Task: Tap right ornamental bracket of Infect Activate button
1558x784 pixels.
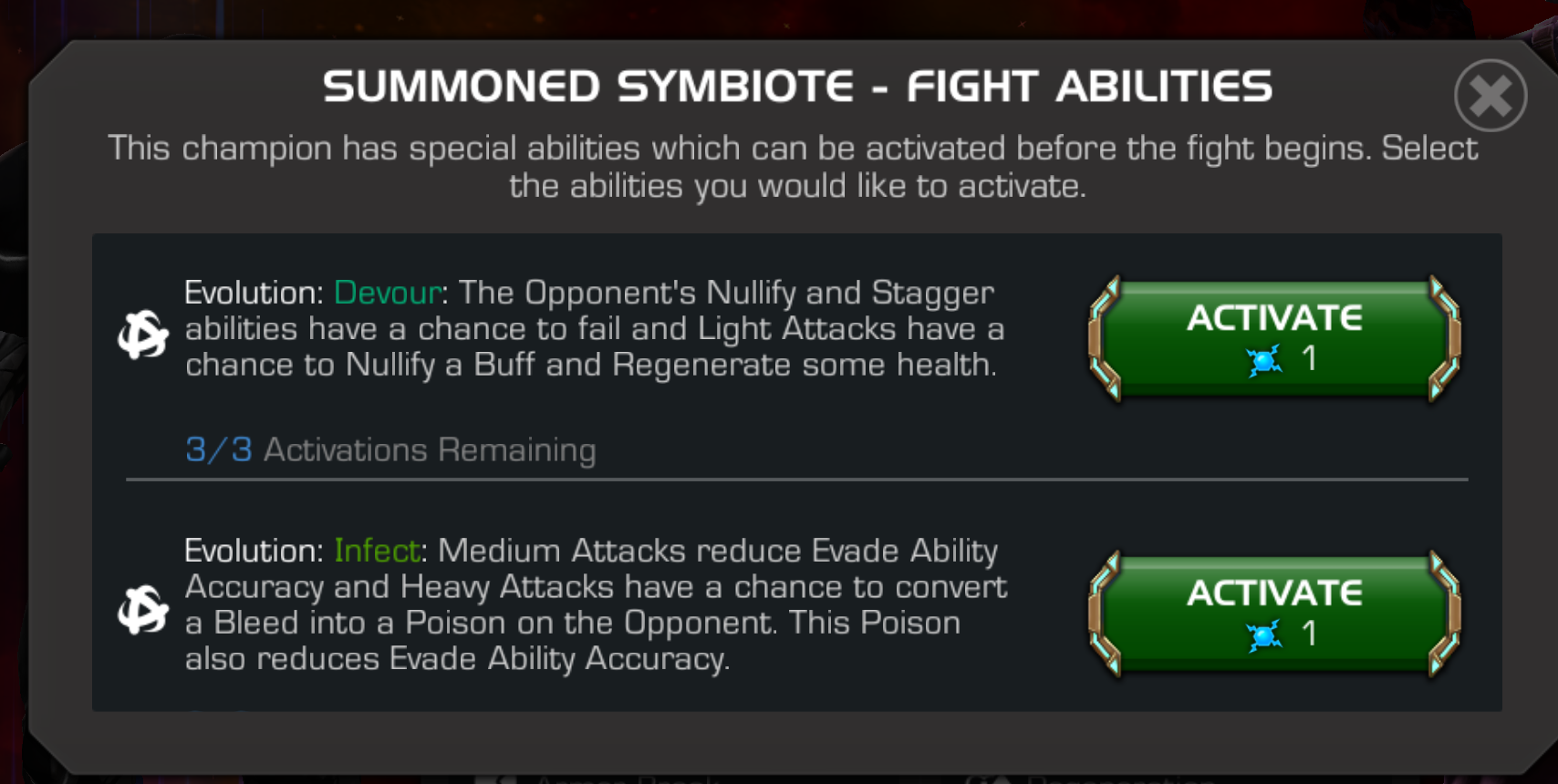Action: (x=1445, y=614)
